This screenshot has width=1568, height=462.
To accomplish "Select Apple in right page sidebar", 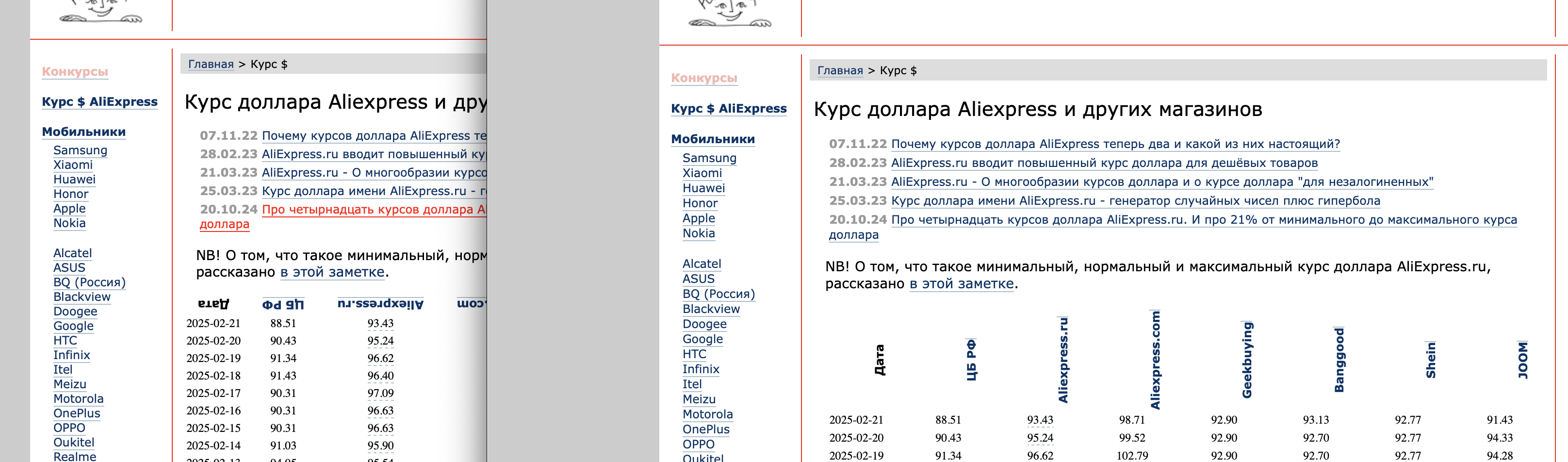I will (x=699, y=218).
